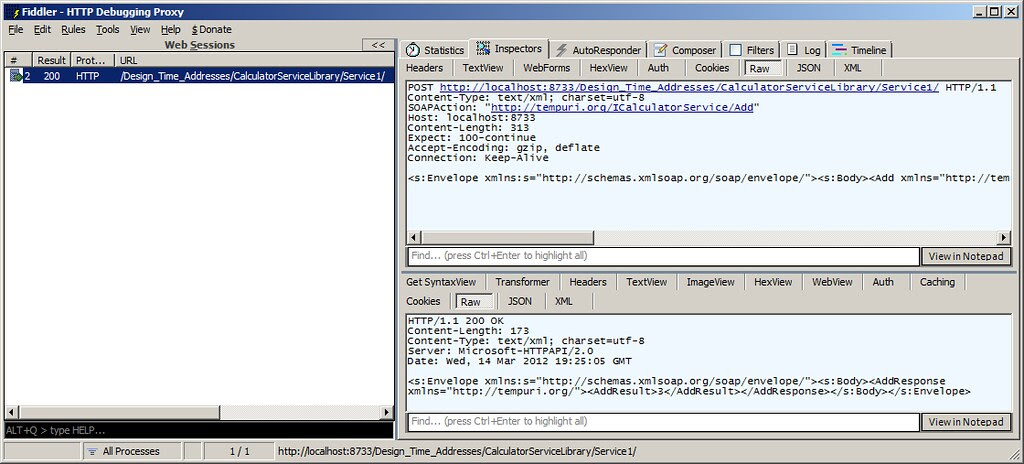The image size is (1024, 464).
Task: Open the response Caching tab
Action: (937, 282)
